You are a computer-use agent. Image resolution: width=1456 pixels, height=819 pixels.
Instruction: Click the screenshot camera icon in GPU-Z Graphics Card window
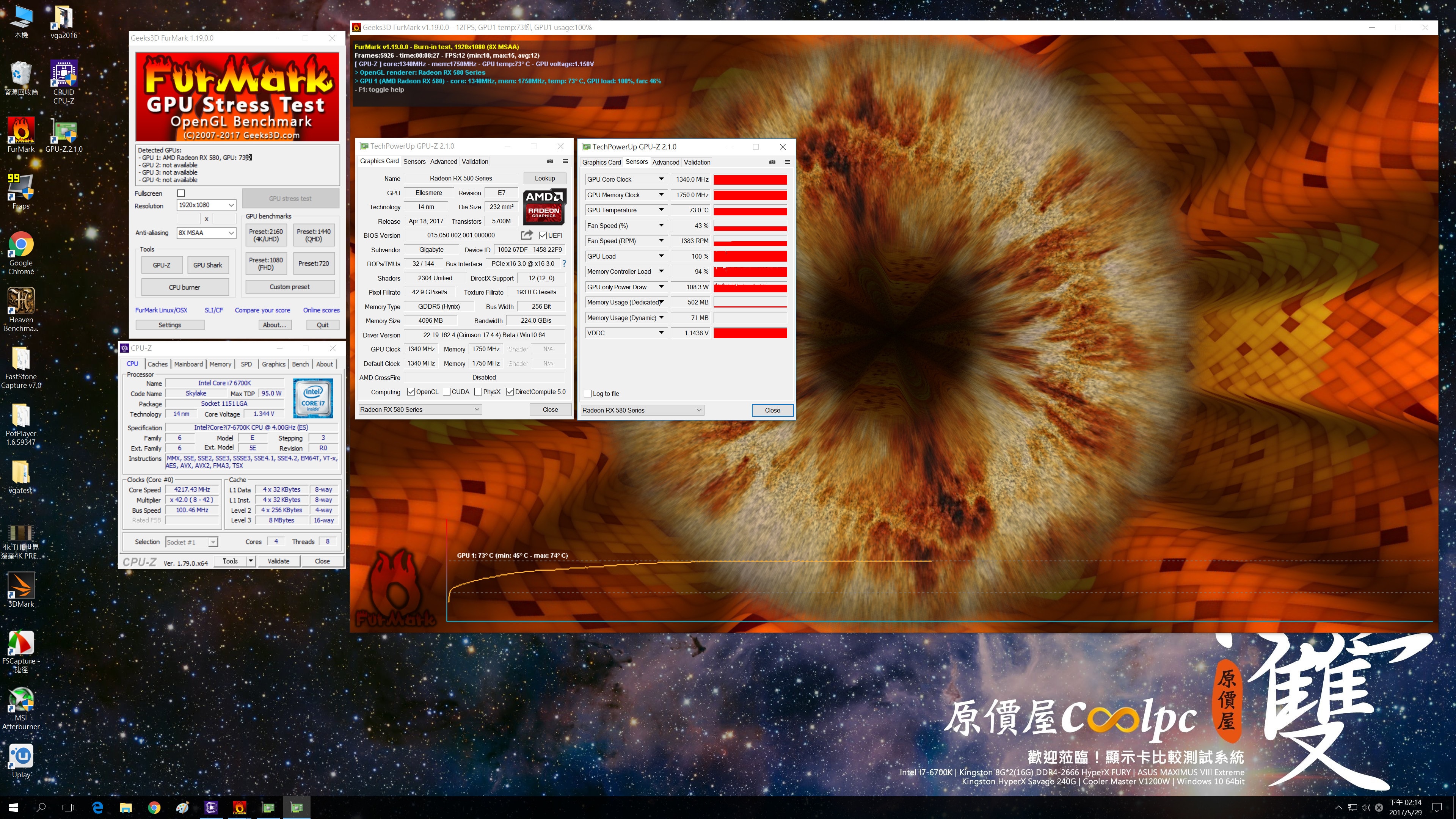click(550, 161)
